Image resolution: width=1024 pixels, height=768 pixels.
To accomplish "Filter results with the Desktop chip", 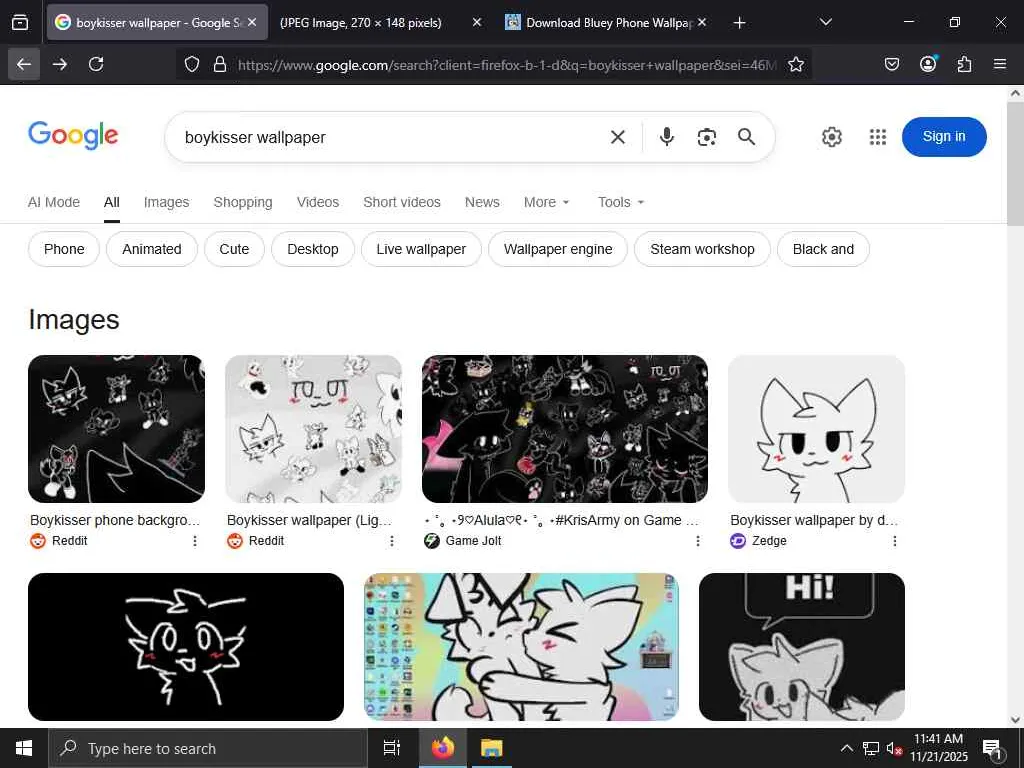I will coord(313,249).
